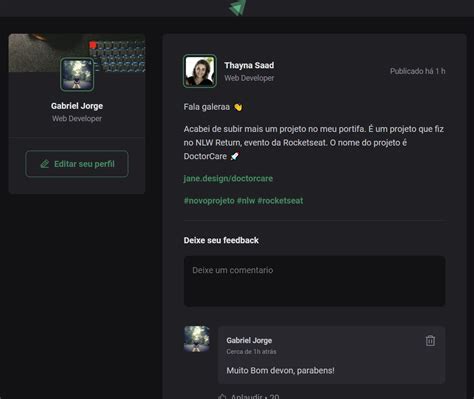Click the commenter avatar beside the comment
The height and width of the screenshot is (399, 474).
(x=197, y=339)
